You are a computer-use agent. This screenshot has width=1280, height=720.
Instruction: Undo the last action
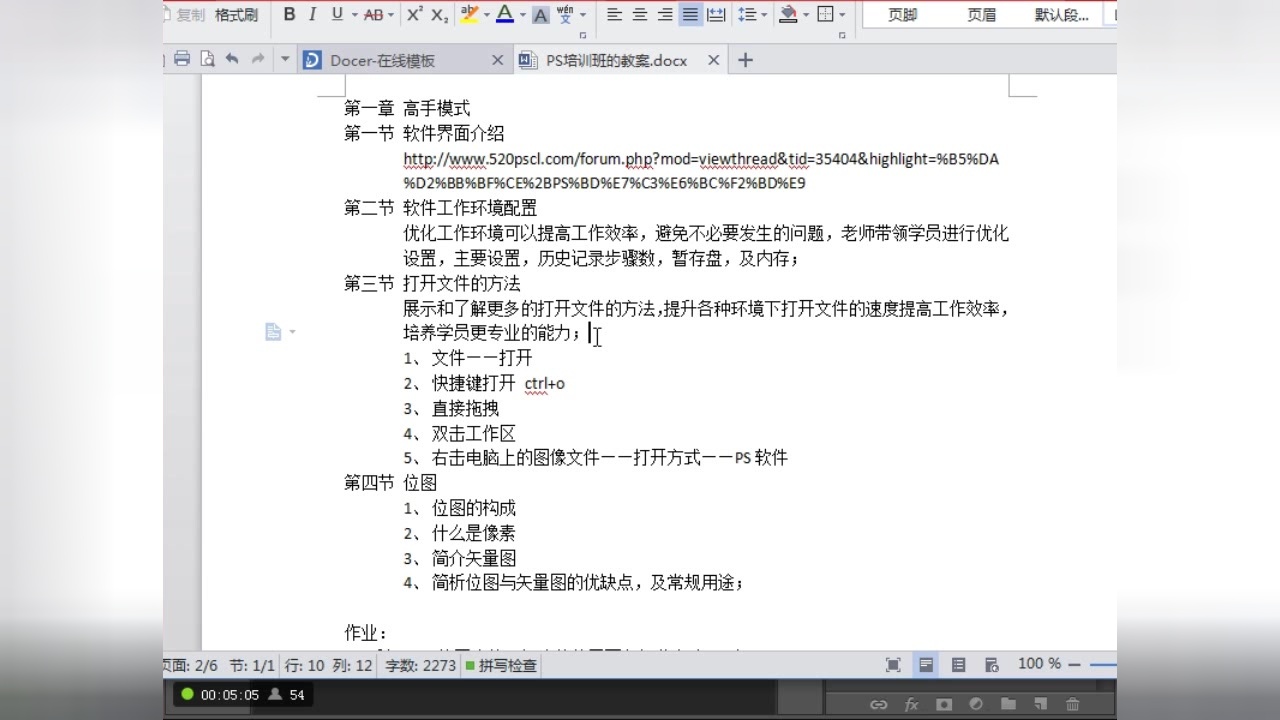(232, 59)
